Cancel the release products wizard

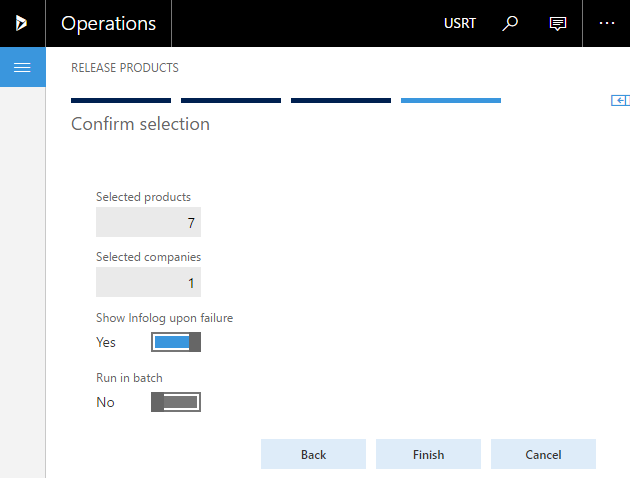tap(543, 454)
